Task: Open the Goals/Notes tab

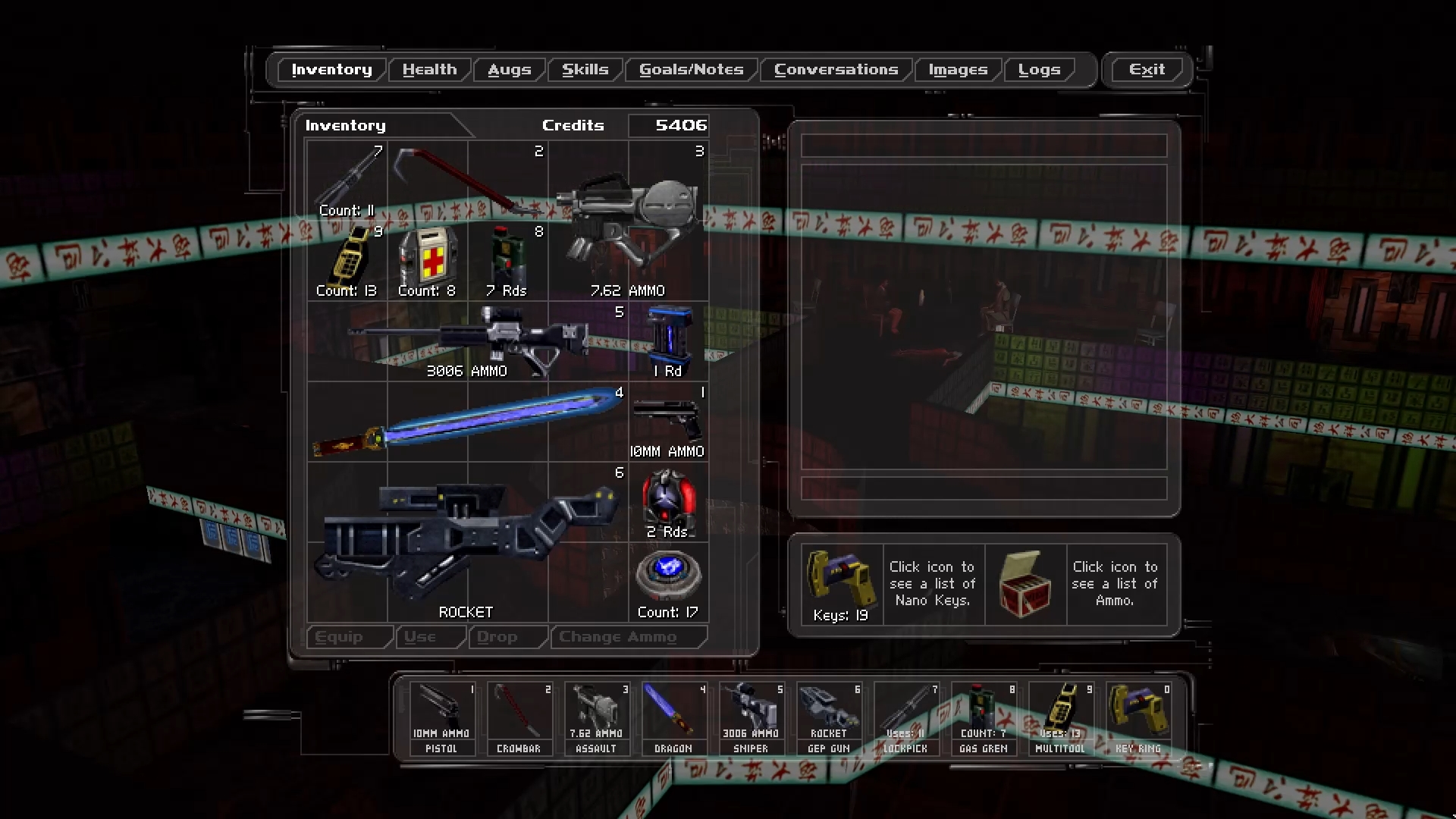Action: coord(691,70)
